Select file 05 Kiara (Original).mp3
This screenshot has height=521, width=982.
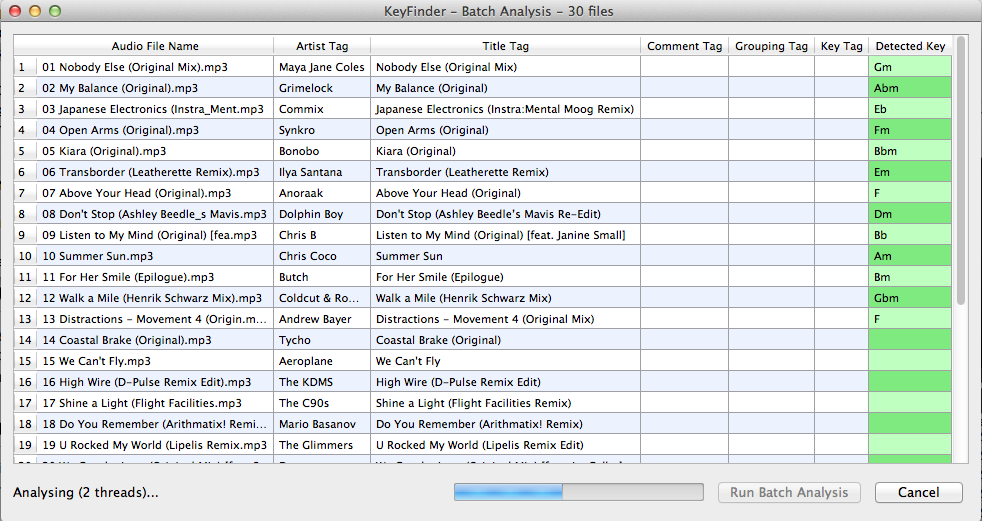point(155,151)
